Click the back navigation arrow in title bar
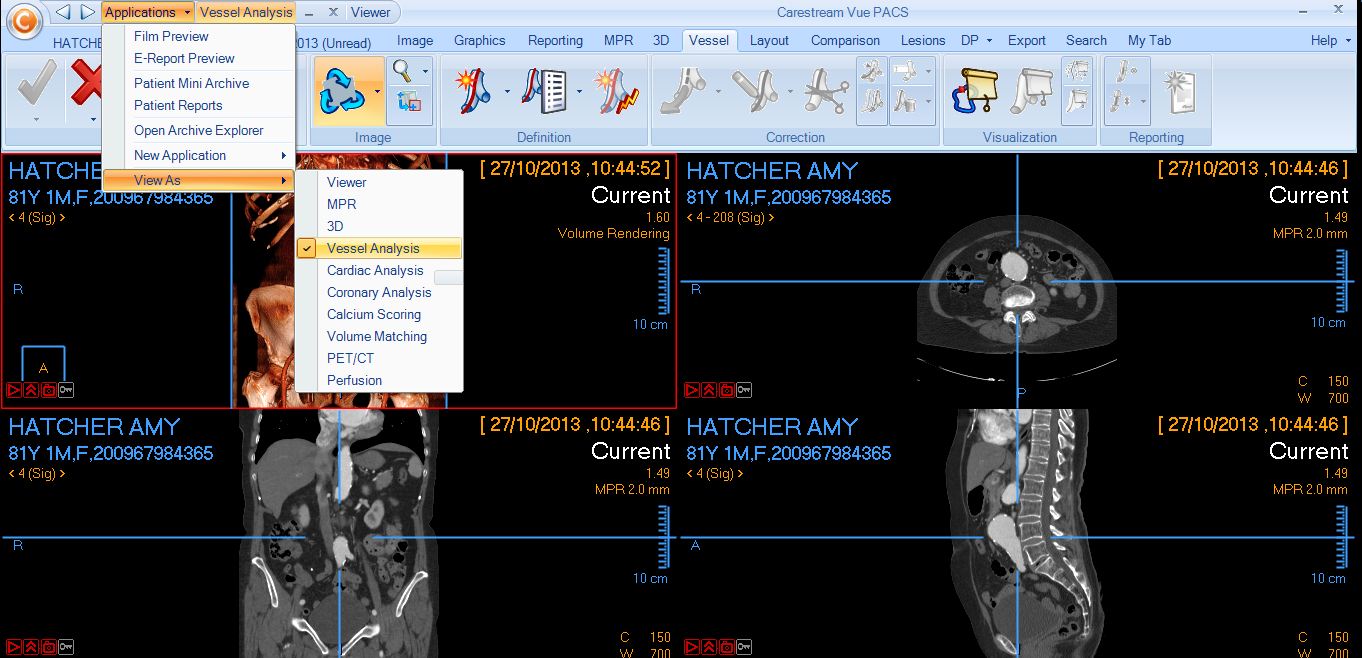This screenshot has width=1362, height=658. click(x=63, y=12)
